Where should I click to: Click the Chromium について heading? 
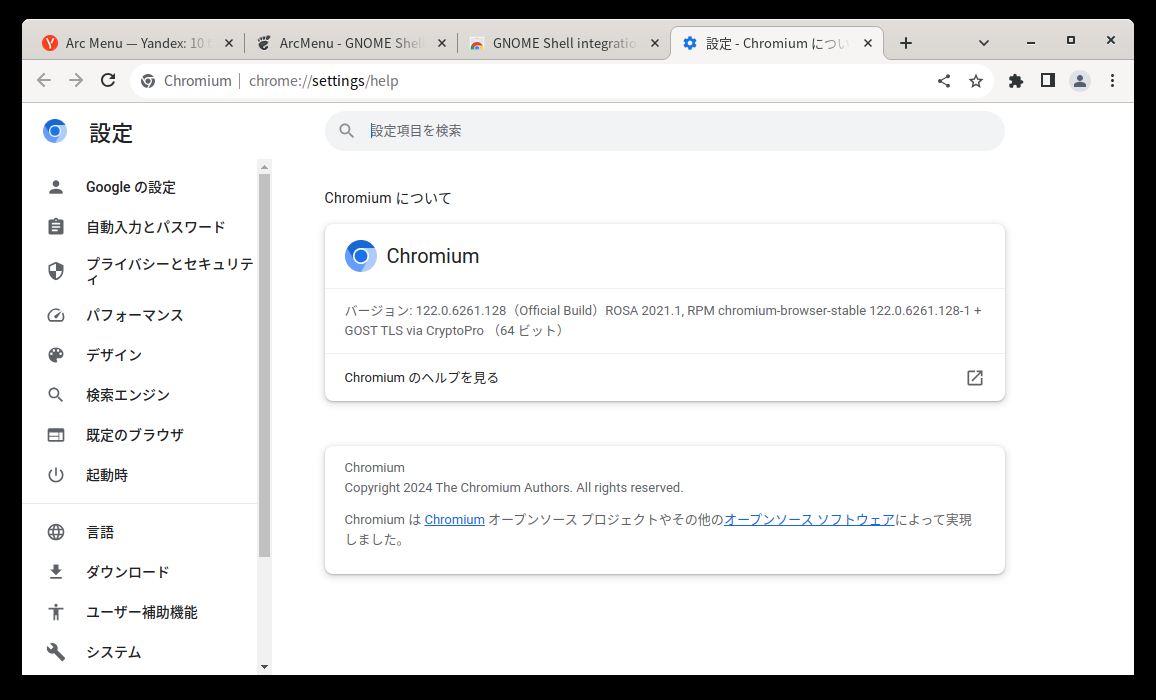pyautogui.click(x=388, y=198)
